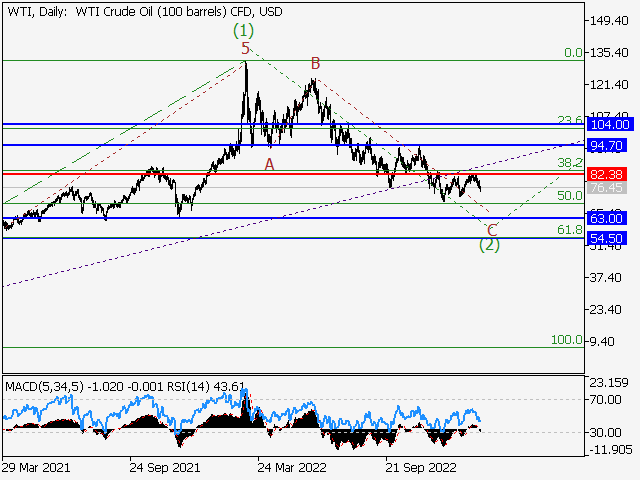Viewport: 640px width, 480px height.
Task: Click the Fibonacci 38.2 level label
Action: (570, 163)
